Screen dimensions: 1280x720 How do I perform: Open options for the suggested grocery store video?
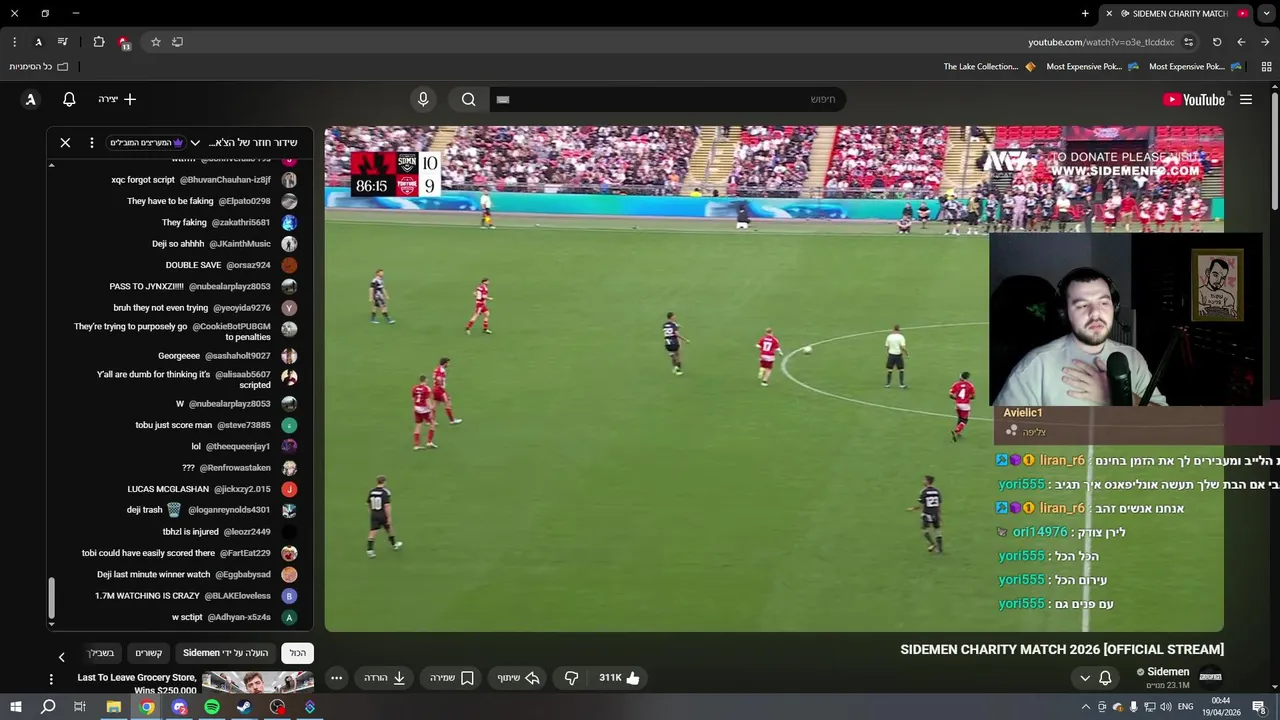point(51,679)
